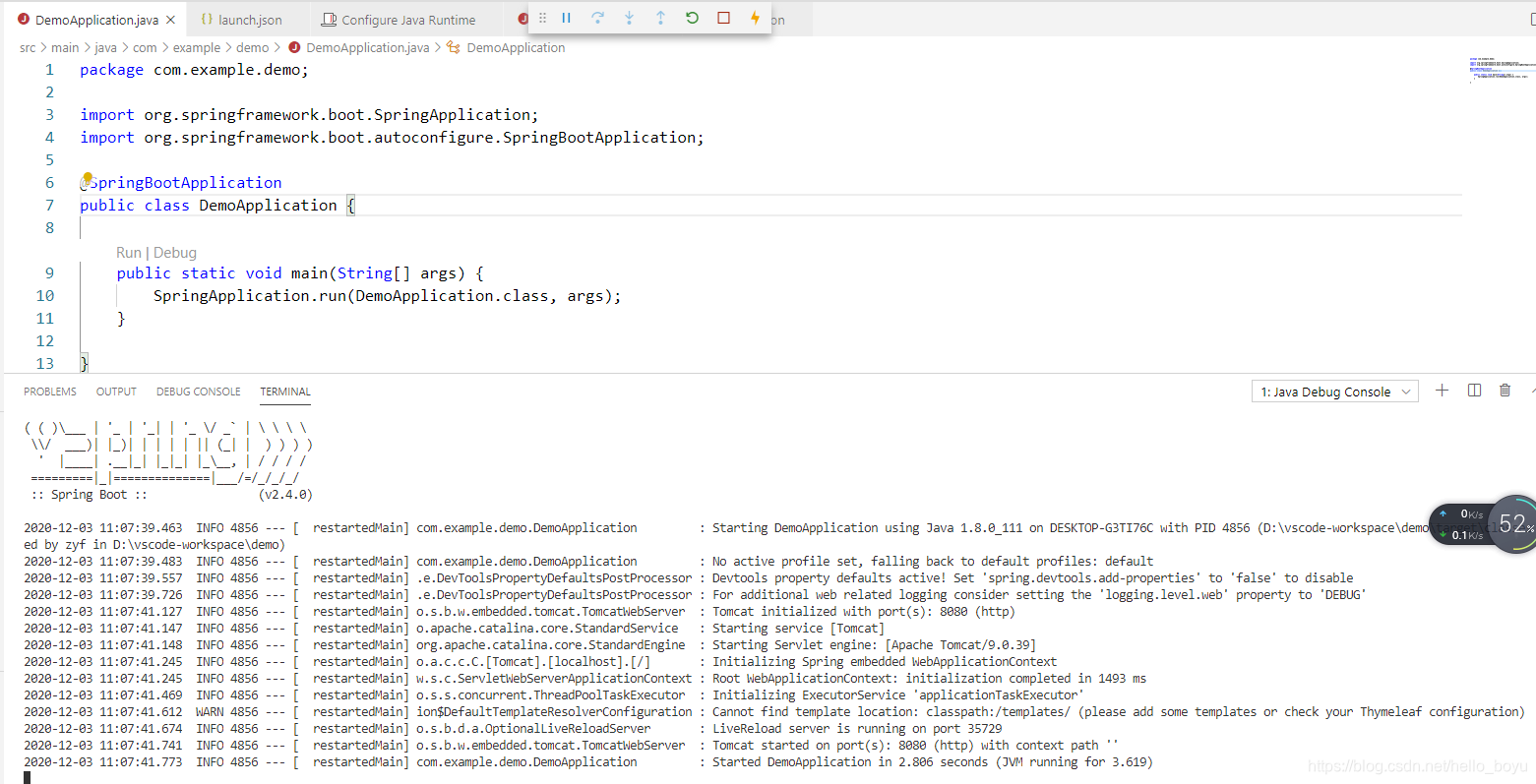Restart the debug session

click(693, 19)
